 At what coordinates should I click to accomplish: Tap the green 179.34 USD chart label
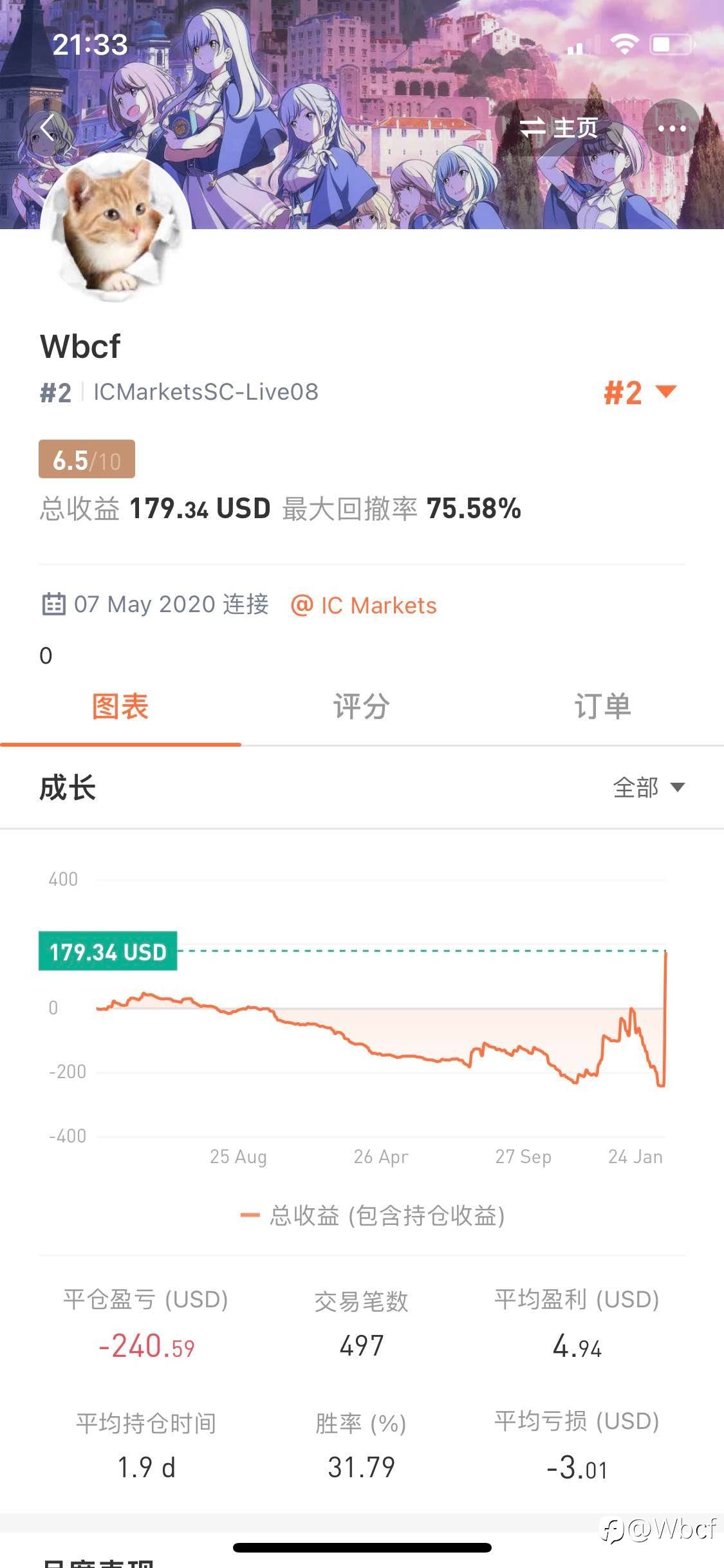point(108,951)
